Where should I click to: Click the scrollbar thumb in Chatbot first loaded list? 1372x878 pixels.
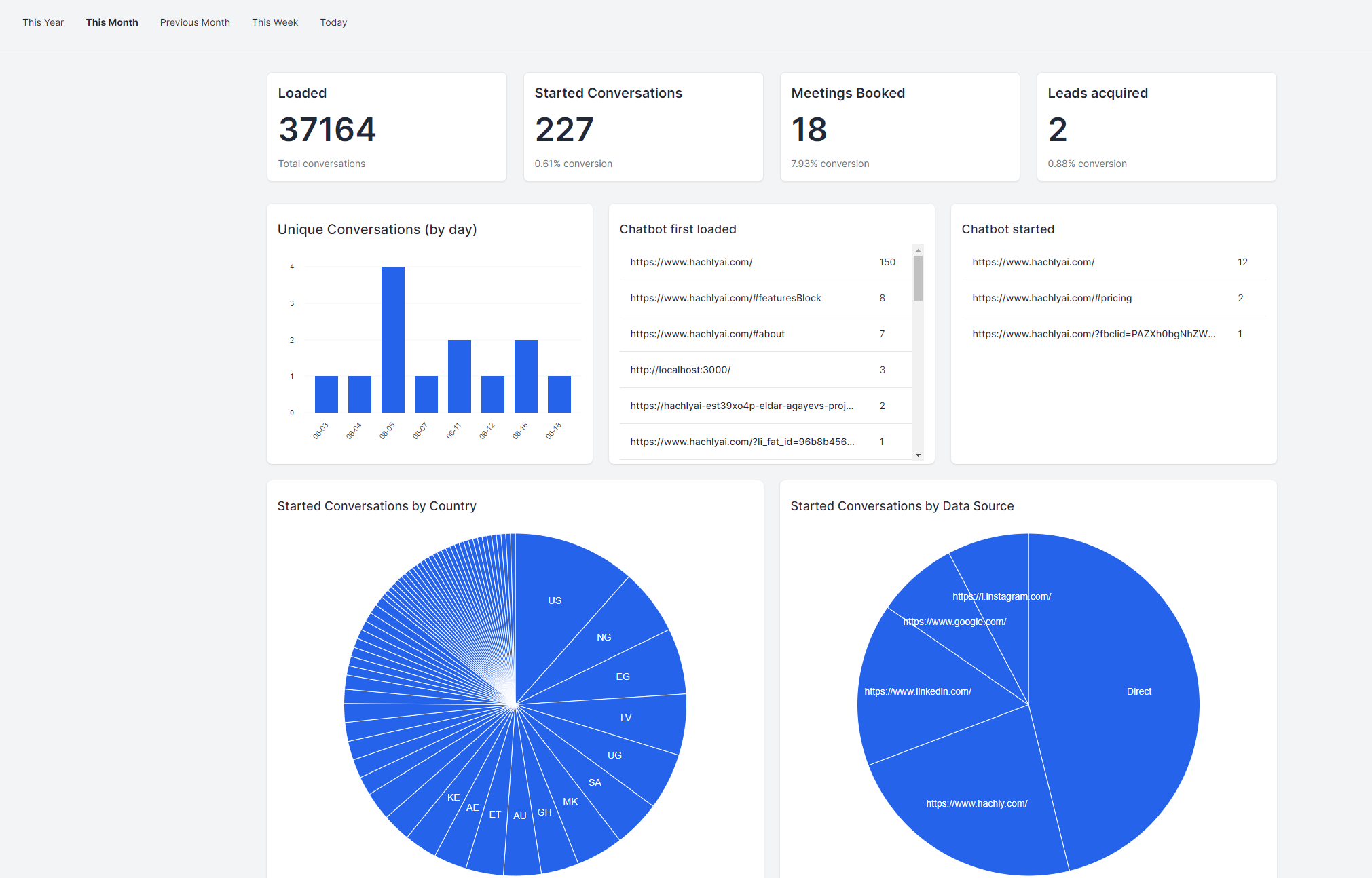918,278
